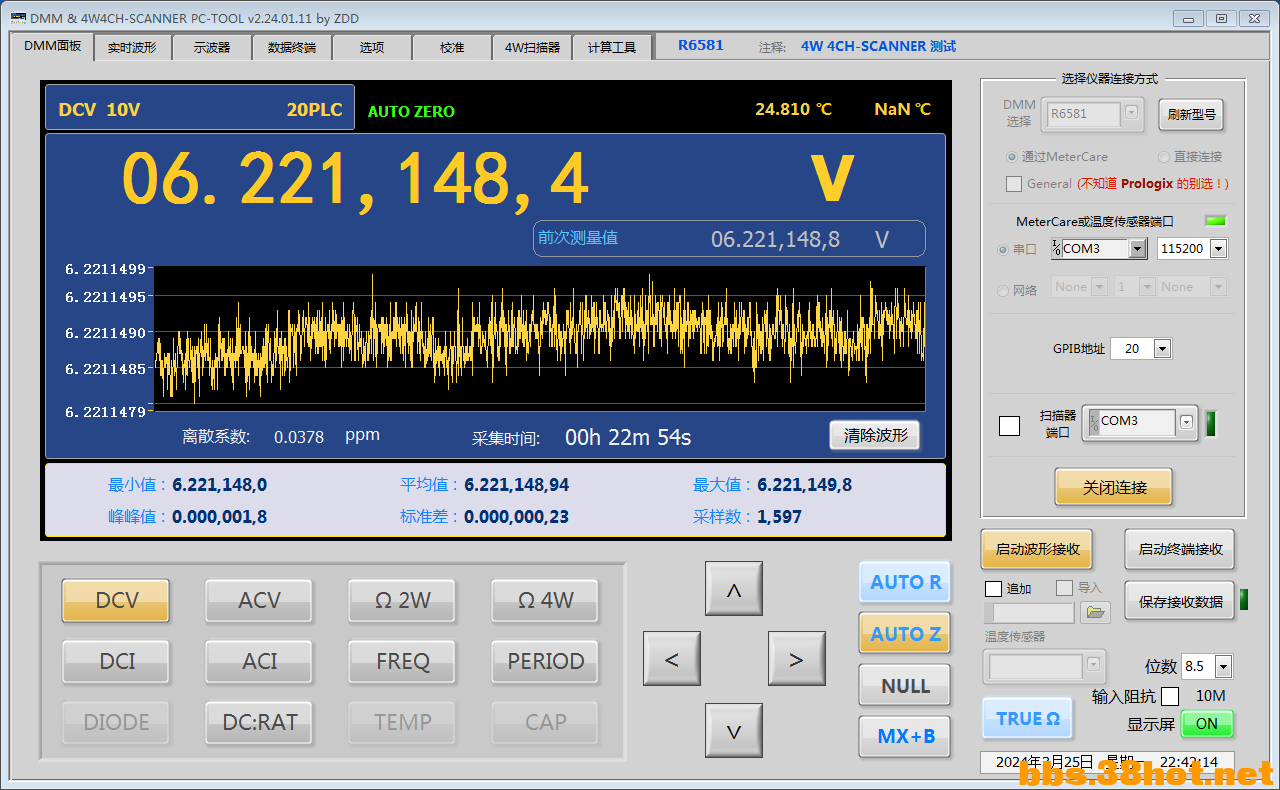Select the DMM面板 tab

point(52,46)
